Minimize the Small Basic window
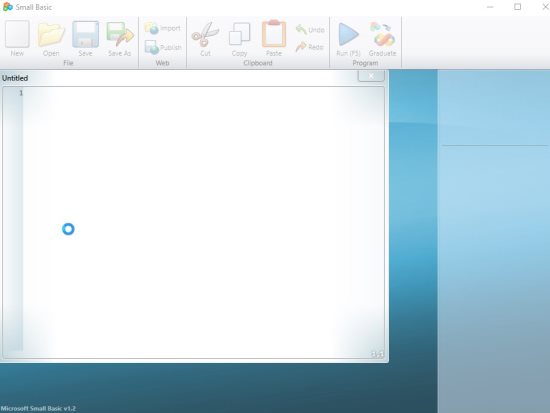The image size is (550, 413). (x=490, y=7)
